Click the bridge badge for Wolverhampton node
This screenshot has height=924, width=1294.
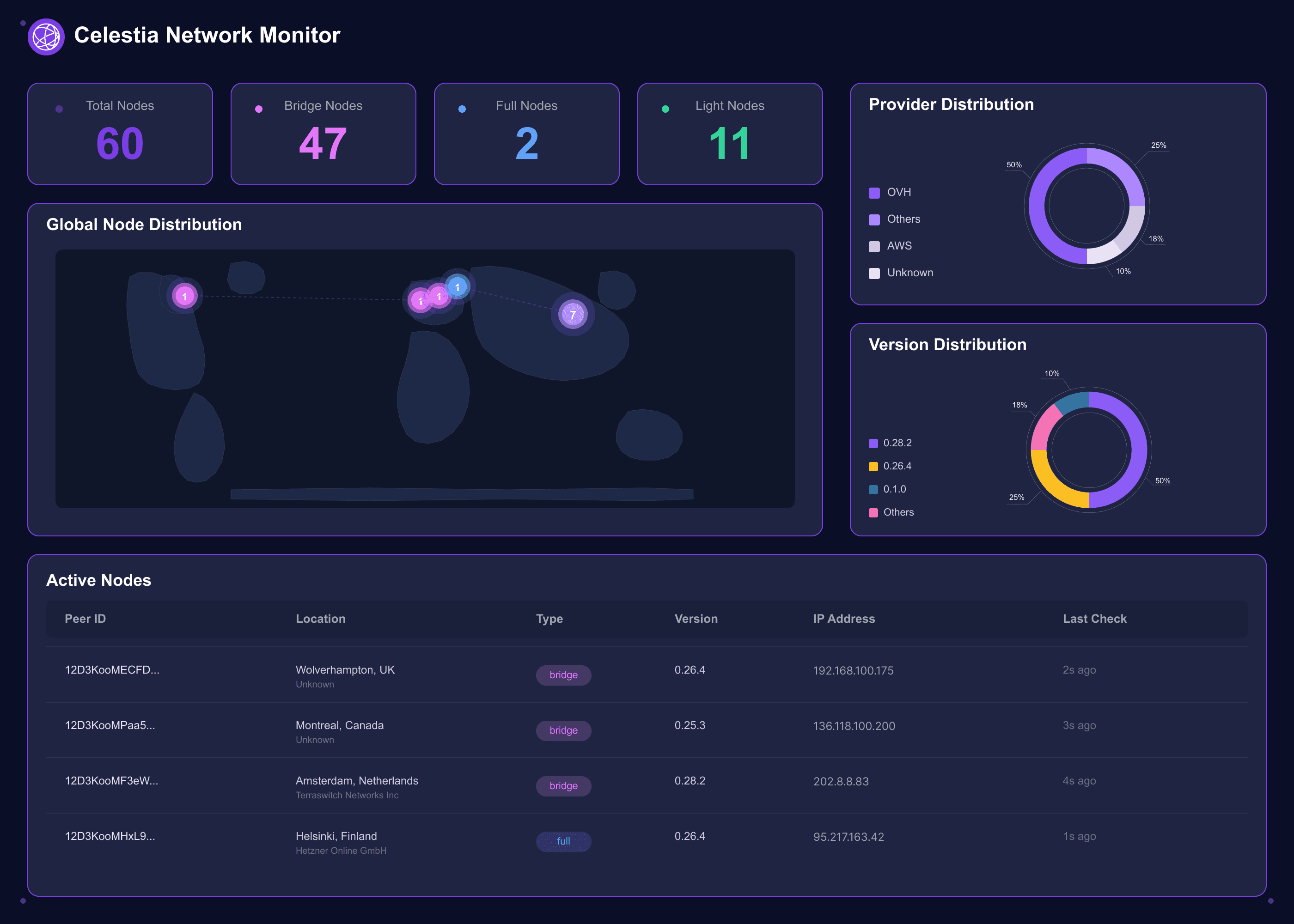[563, 675]
